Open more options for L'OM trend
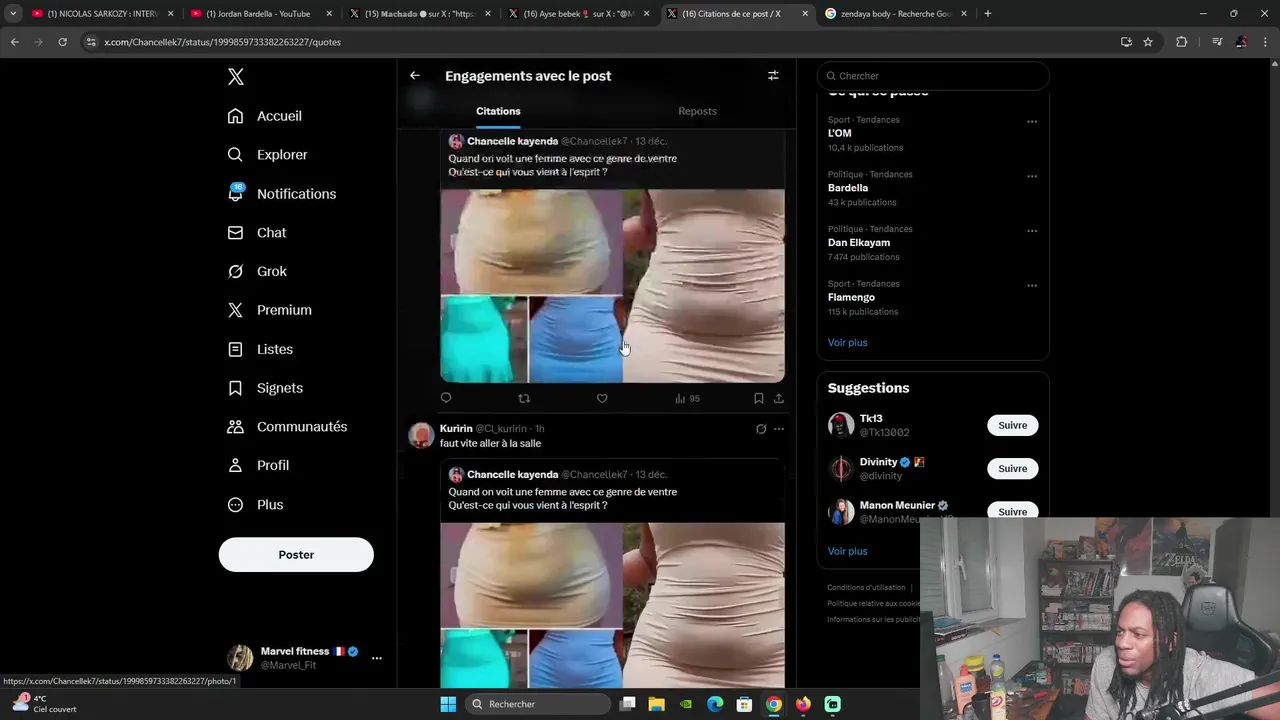The width and height of the screenshot is (1280, 720). click(1032, 122)
